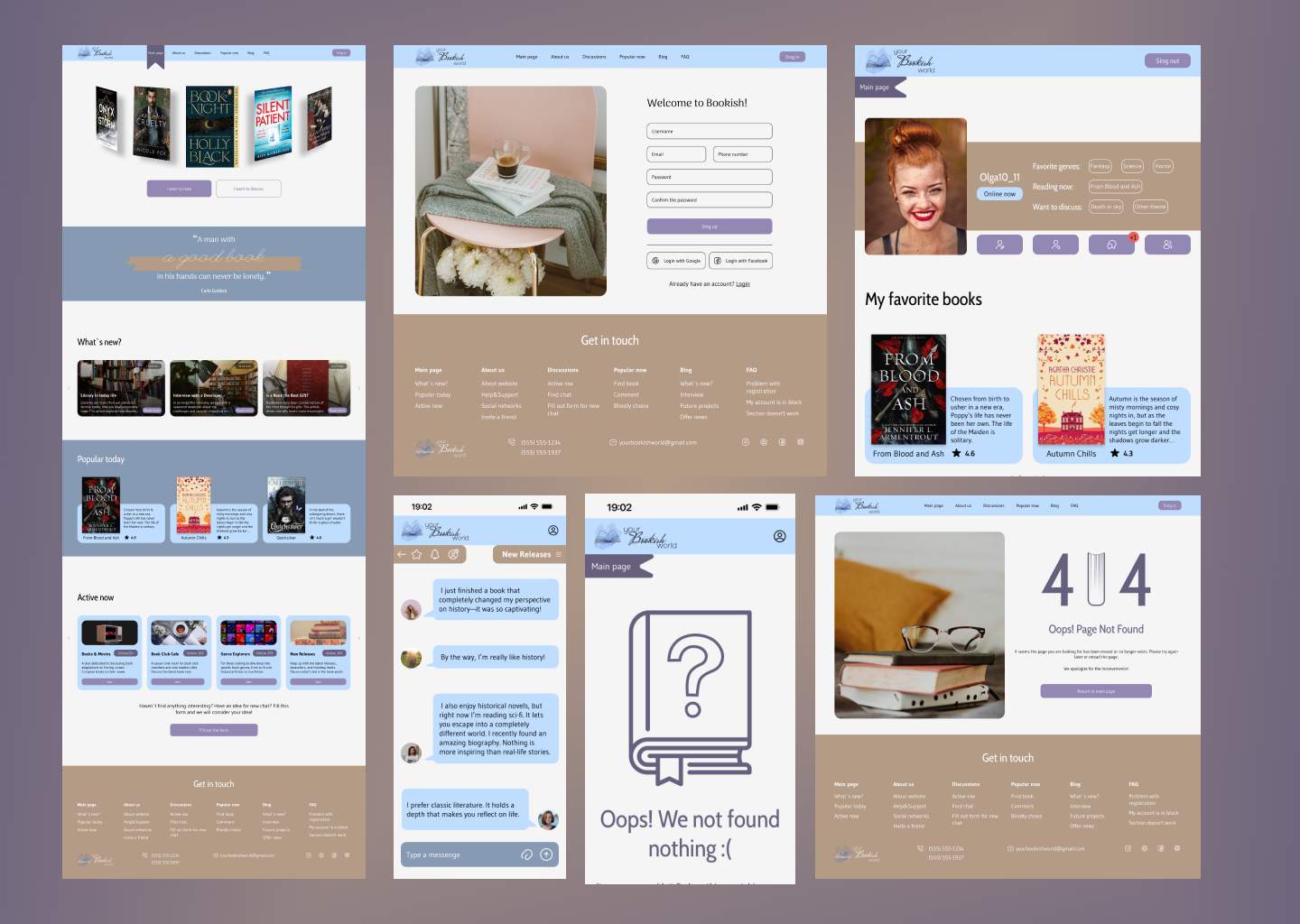Select Popular now in the sign-up page navigation
This screenshot has width=1300, height=924.
click(x=632, y=57)
